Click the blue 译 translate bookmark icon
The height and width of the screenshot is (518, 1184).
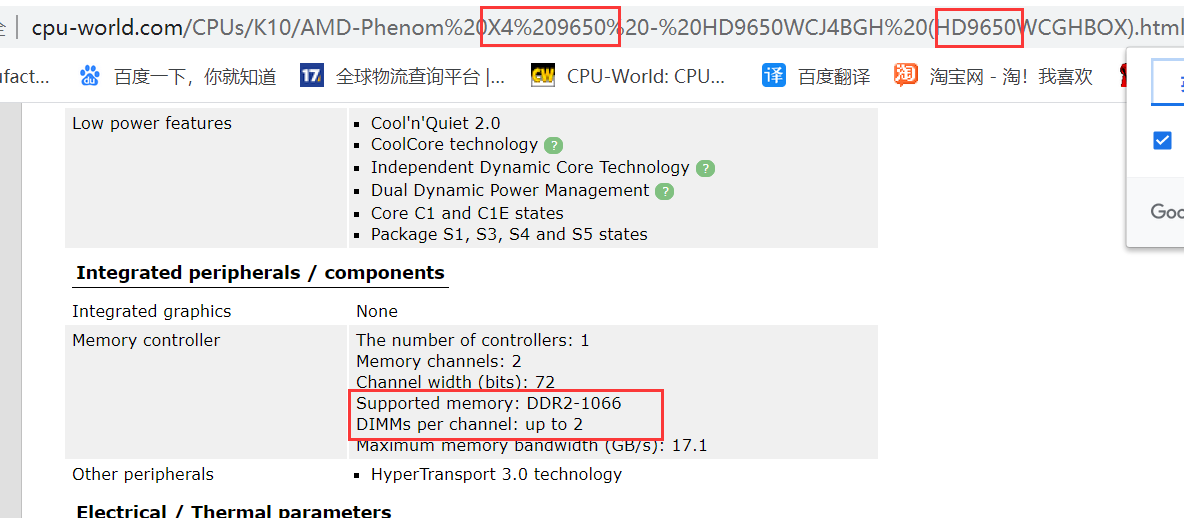[x=774, y=75]
